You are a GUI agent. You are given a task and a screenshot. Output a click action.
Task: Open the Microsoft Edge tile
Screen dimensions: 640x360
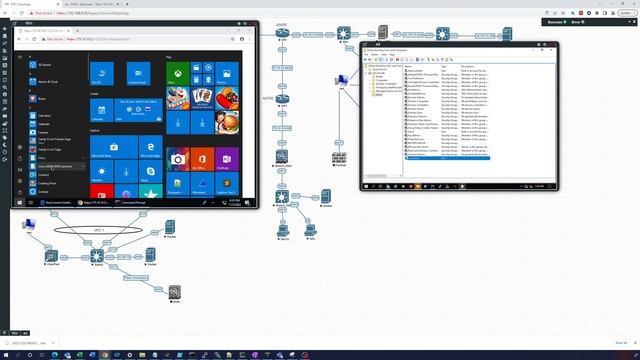[151, 147]
